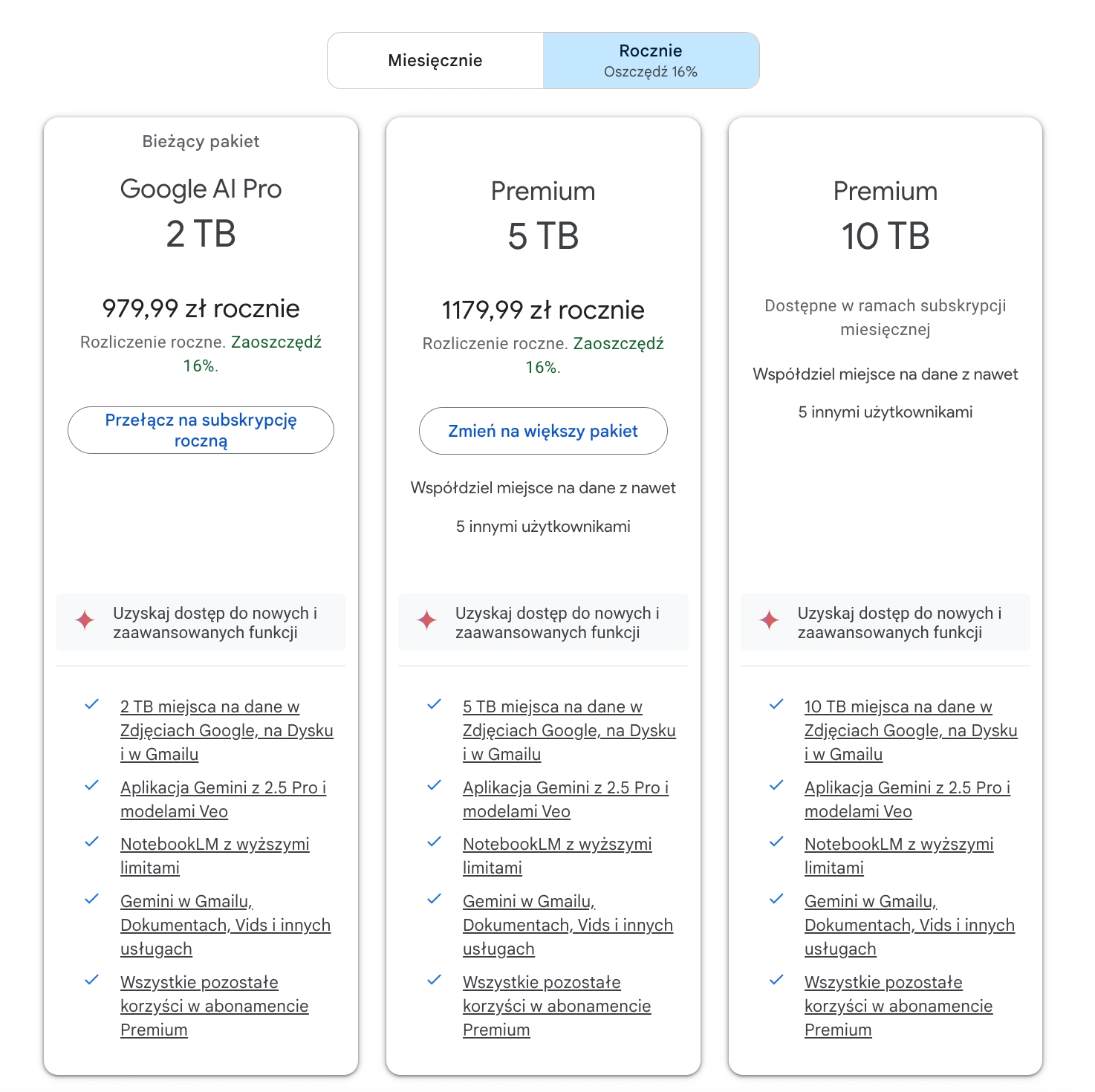
Task: Select the Rocznie billing option
Action: click(x=651, y=60)
